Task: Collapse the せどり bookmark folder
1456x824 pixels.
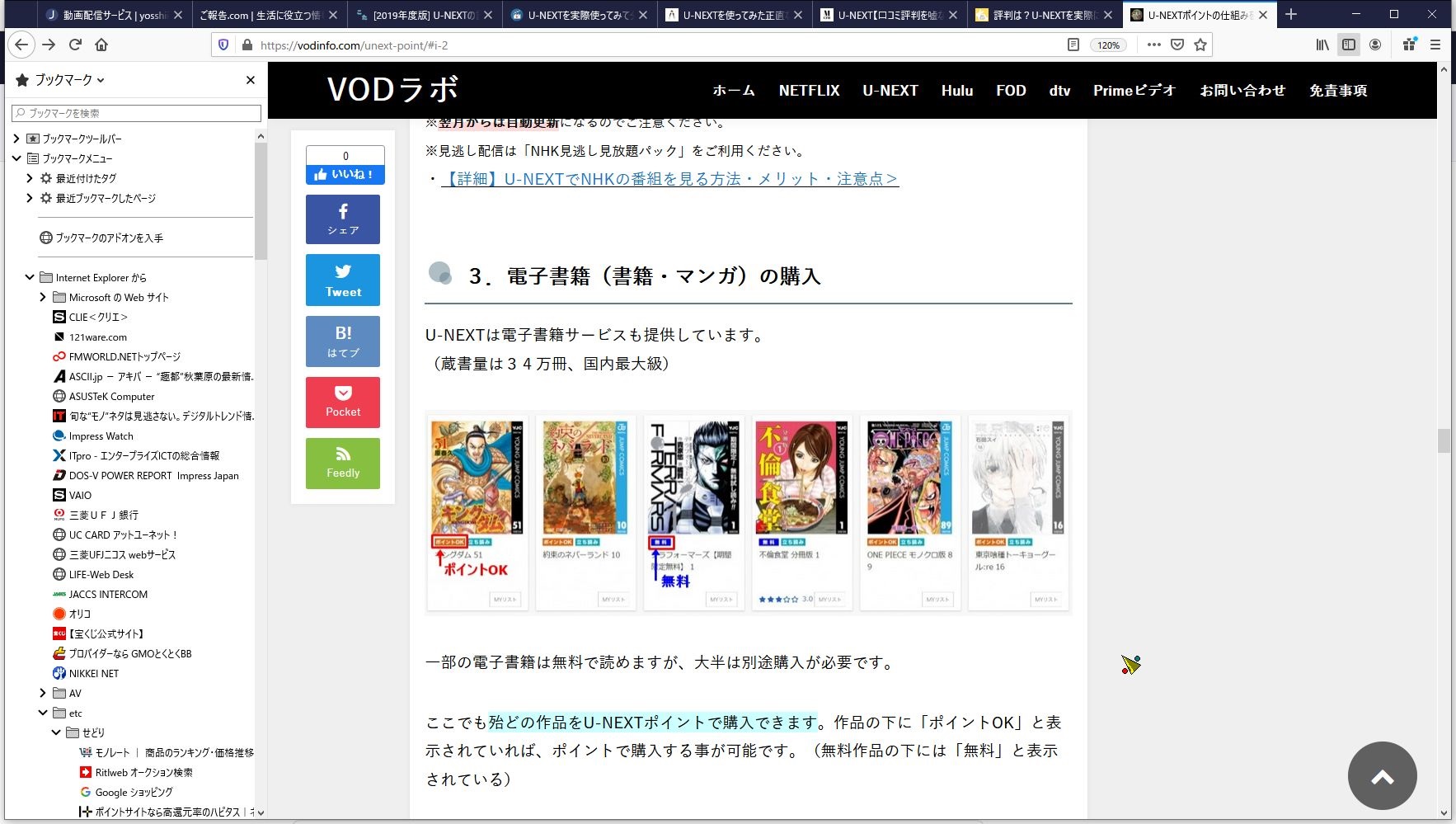Action: pyautogui.click(x=56, y=732)
